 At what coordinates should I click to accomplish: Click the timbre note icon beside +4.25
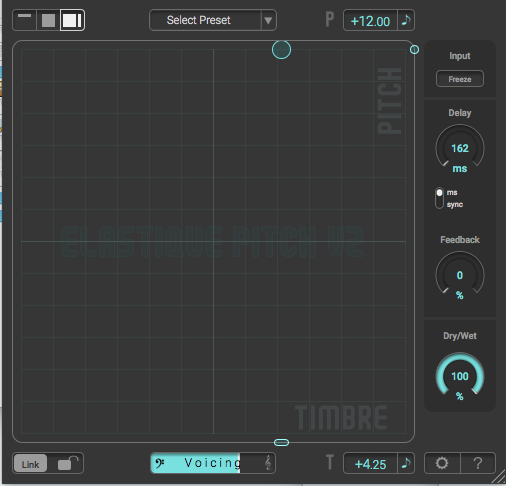[x=406, y=463]
